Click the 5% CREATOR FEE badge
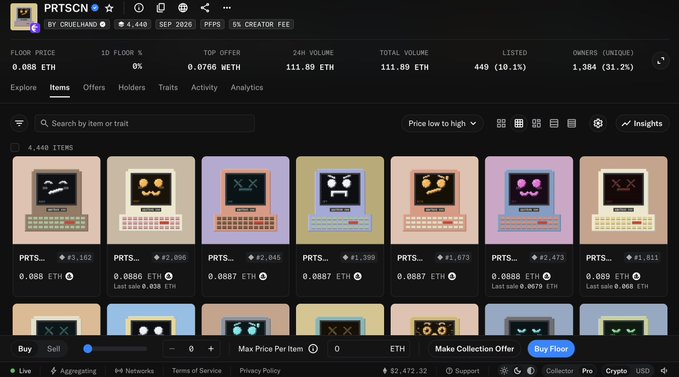Viewport: 679px width, 377px height. 261,25
